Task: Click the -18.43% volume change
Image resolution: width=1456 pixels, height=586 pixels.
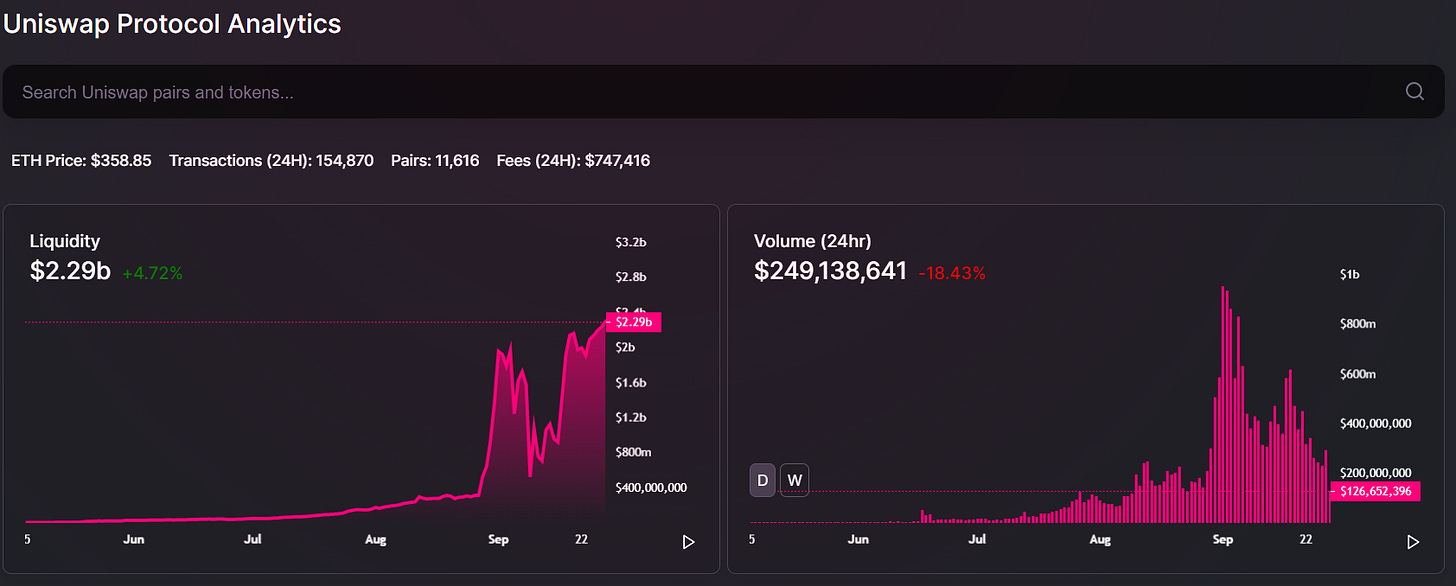Action: pyautogui.click(x=952, y=273)
